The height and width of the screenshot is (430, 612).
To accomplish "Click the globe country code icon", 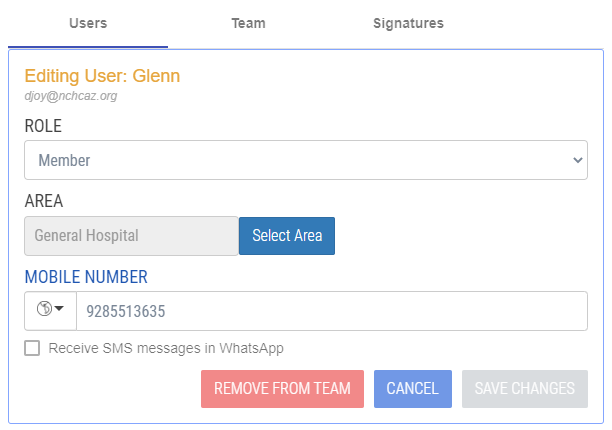I will click(x=44, y=310).
